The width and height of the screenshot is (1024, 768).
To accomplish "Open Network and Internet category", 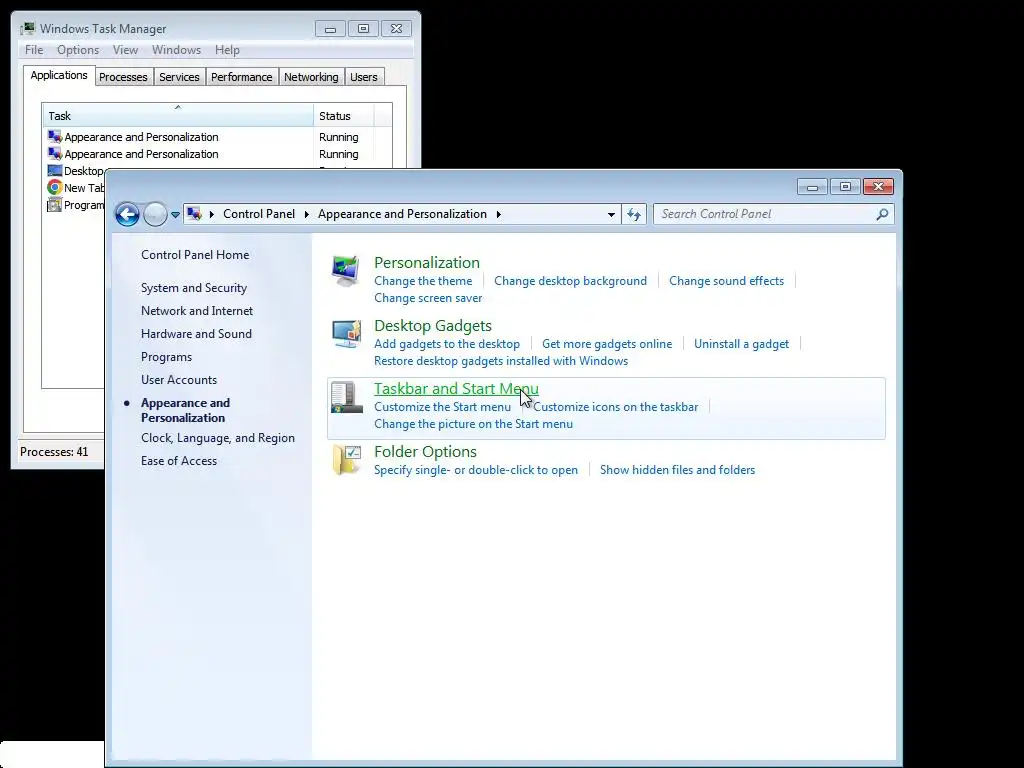I will pos(197,311).
